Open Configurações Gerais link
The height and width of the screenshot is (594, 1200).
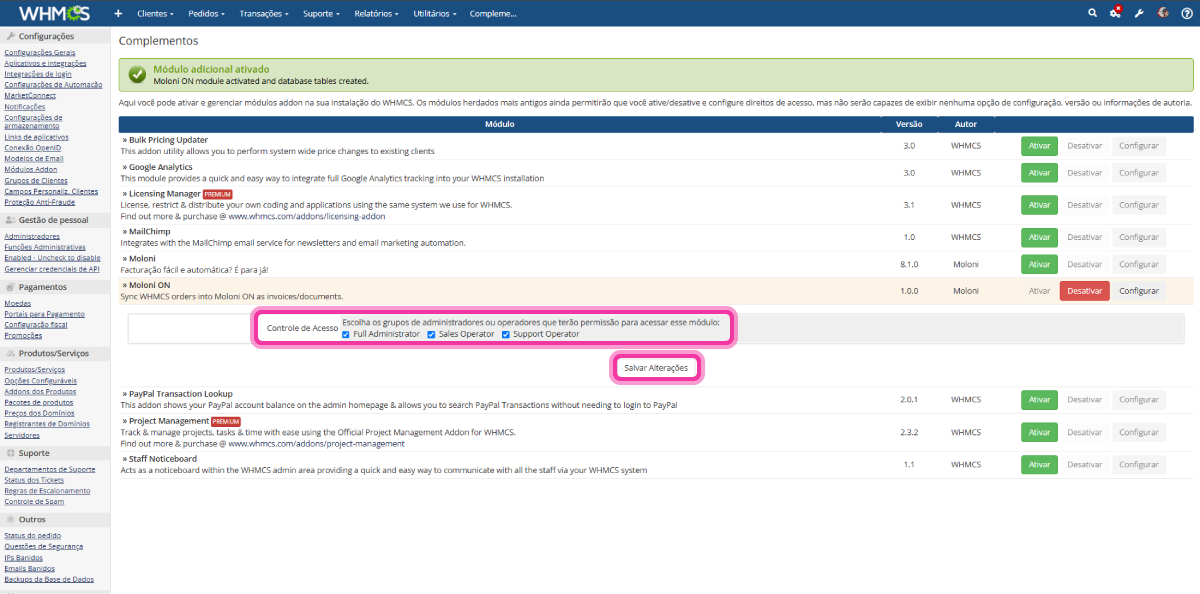(x=40, y=52)
